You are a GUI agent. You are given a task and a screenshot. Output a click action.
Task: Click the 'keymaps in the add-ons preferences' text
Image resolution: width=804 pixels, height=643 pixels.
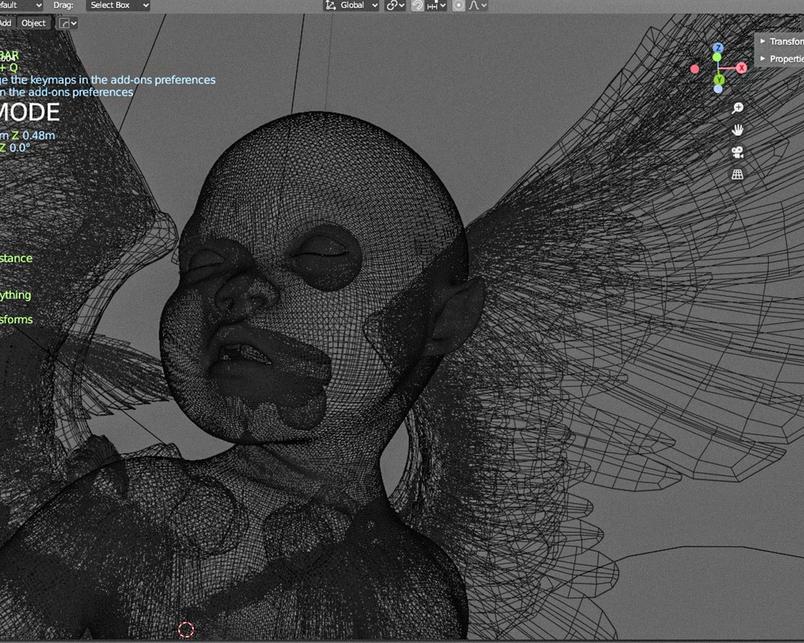pyautogui.click(x=123, y=80)
